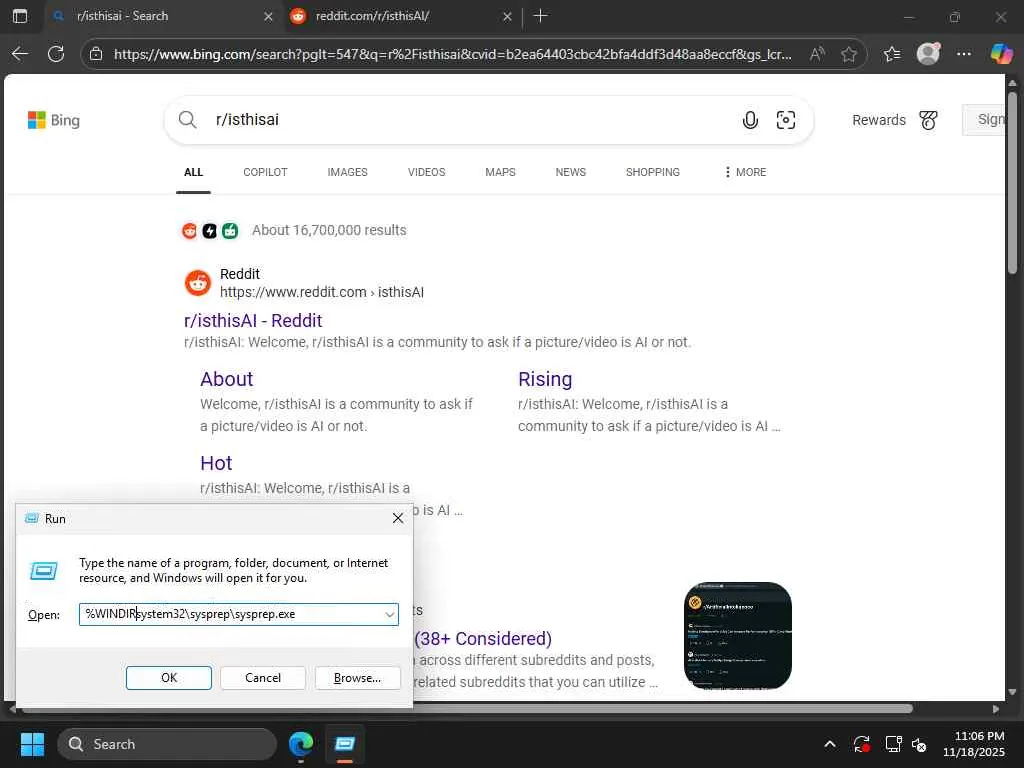Image resolution: width=1024 pixels, height=768 pixels.
Task: Select the MAPS search tab
Action: (x=500, y=172)
